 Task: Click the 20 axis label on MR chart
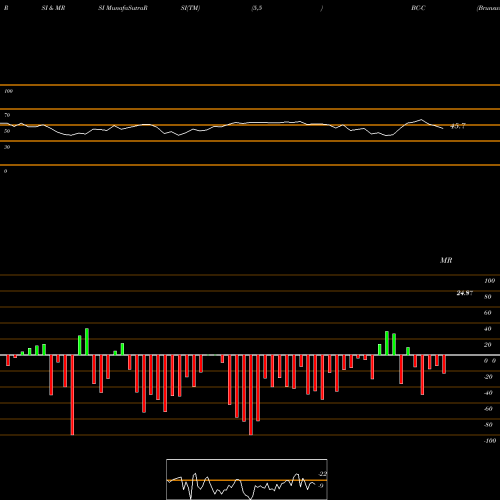click(x=488, y=345)
